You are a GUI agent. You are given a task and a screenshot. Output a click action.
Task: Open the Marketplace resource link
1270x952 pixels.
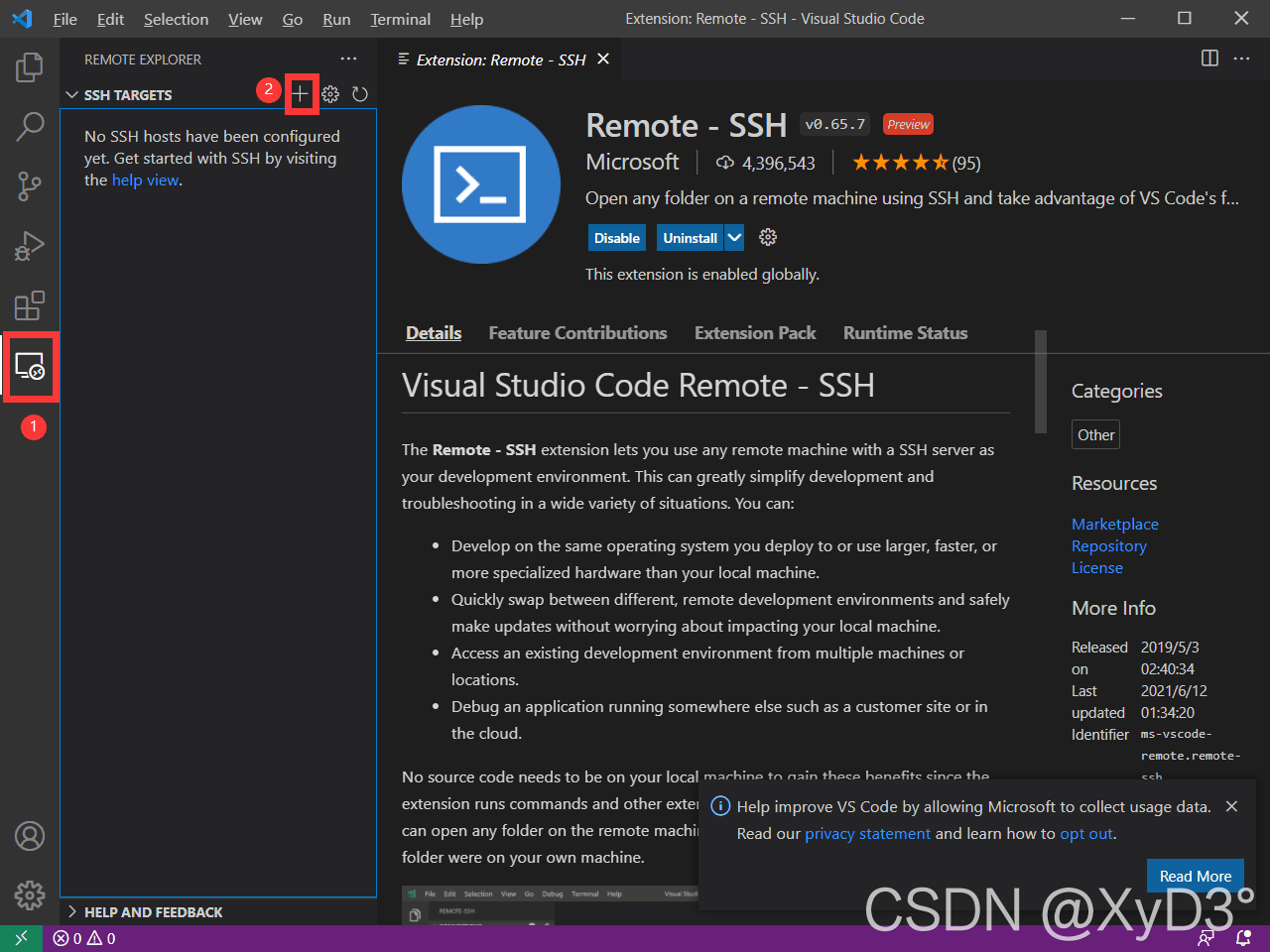1115,524
